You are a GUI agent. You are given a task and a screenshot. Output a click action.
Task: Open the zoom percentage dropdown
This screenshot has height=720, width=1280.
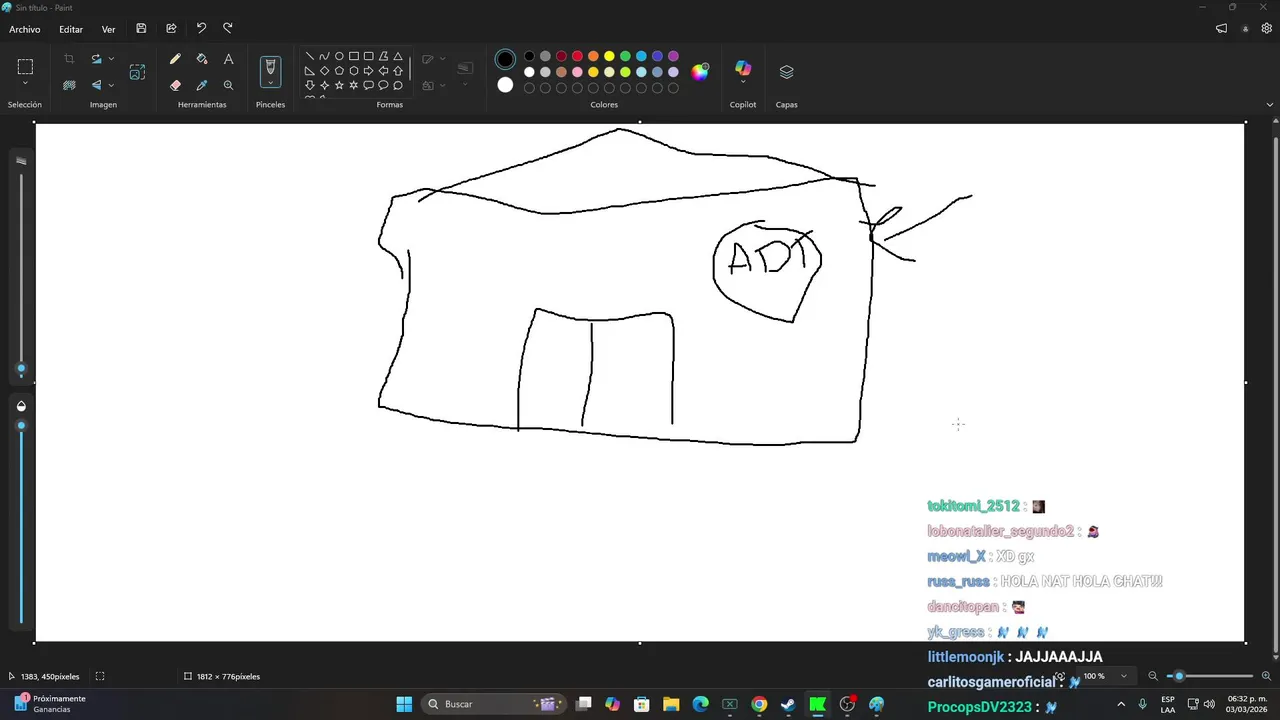tap(1123, 676)
